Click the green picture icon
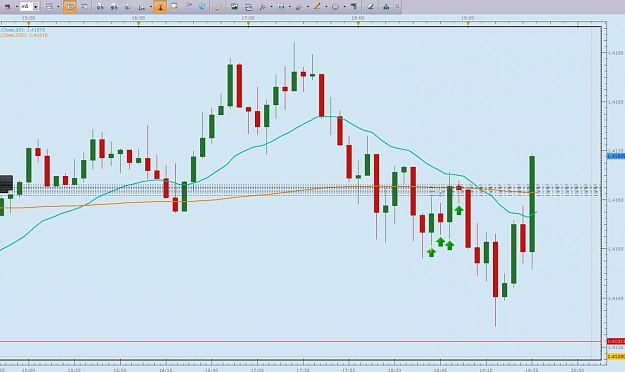Image resolution: width=625 pixels, height=372 pixels. (x=234, y=6)
